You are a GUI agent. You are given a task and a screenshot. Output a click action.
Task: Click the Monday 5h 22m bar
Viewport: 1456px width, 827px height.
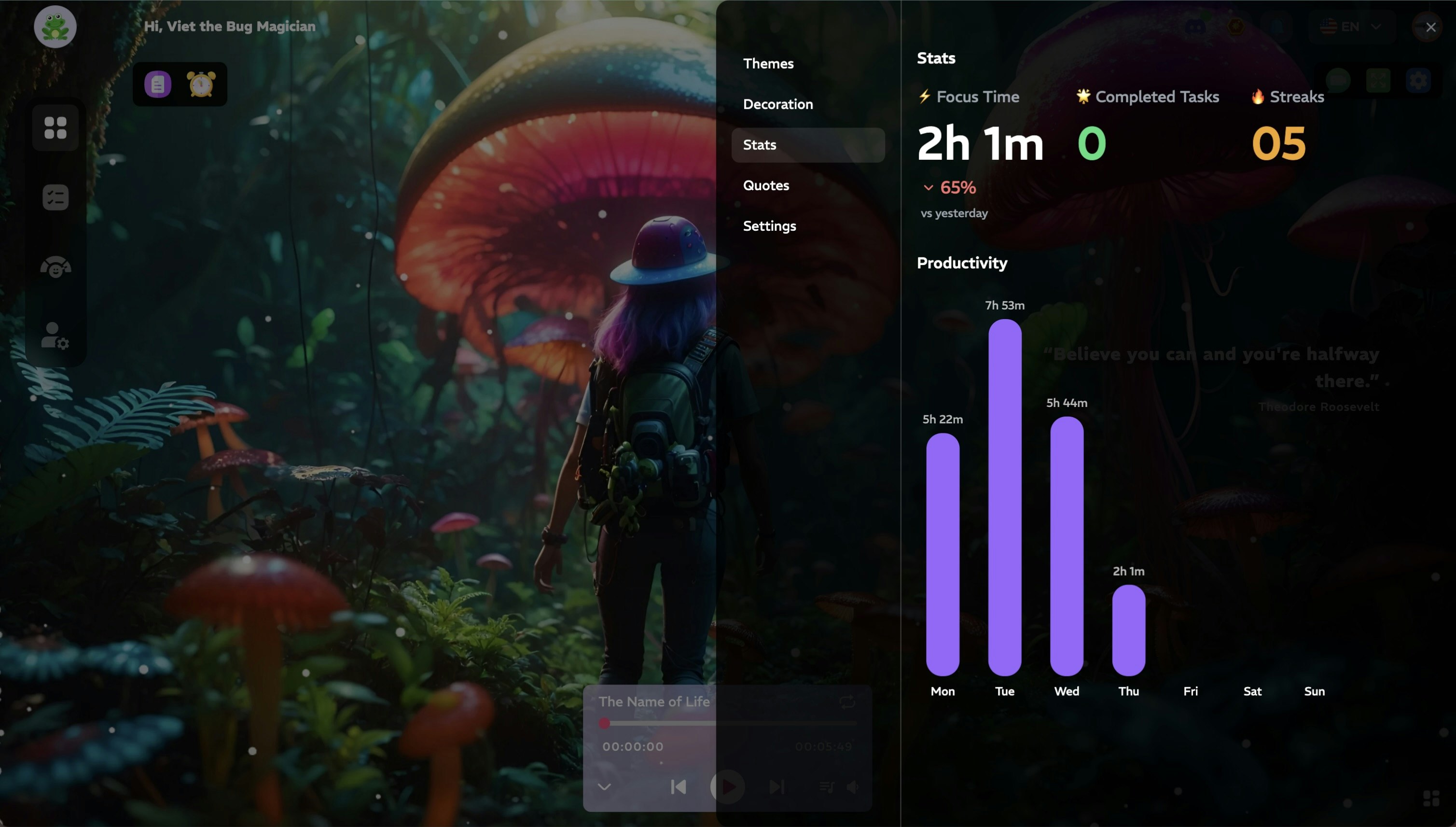(943, 554)
